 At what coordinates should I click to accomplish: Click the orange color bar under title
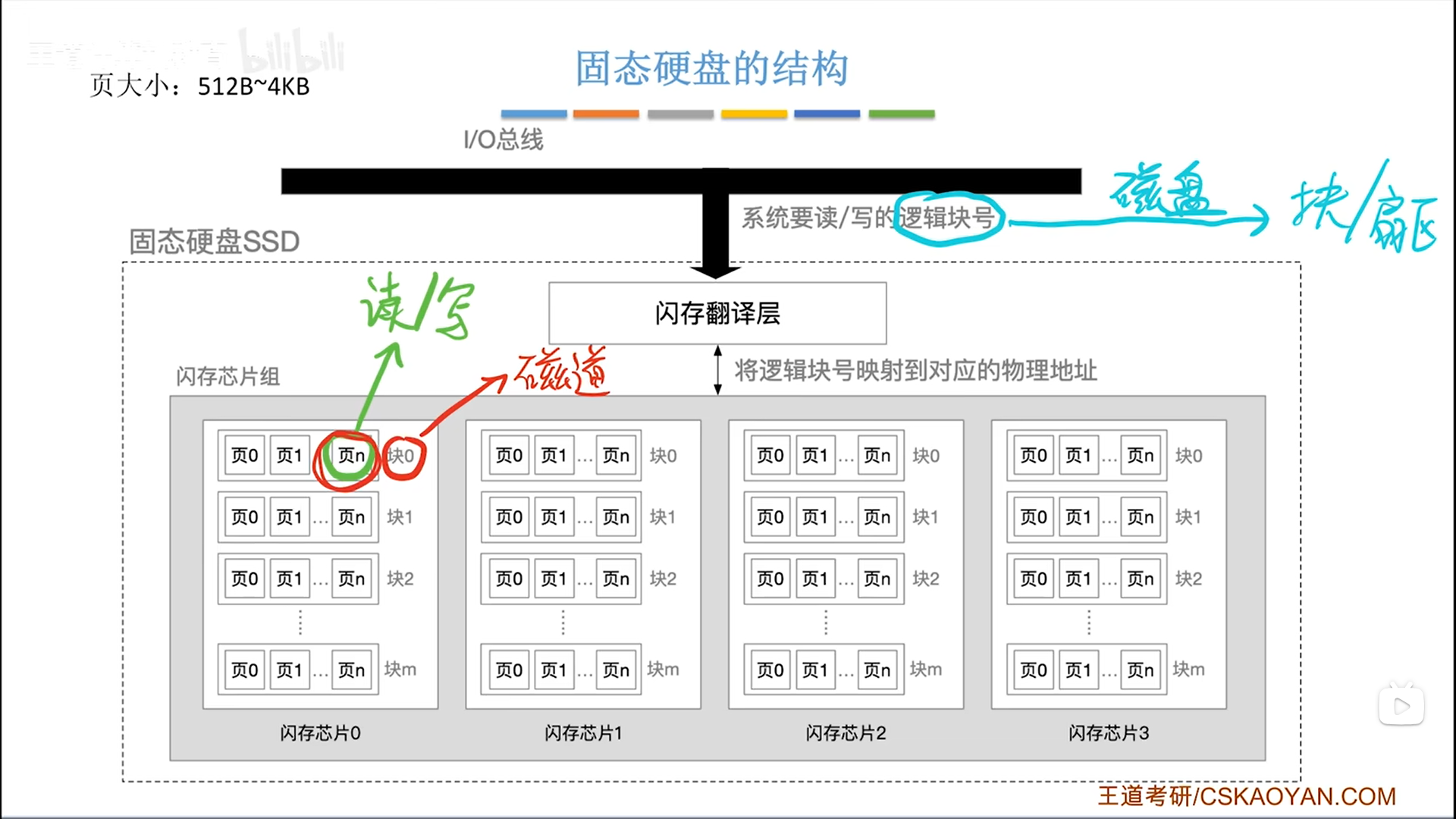pyautogui.click(x=606, y=114)
